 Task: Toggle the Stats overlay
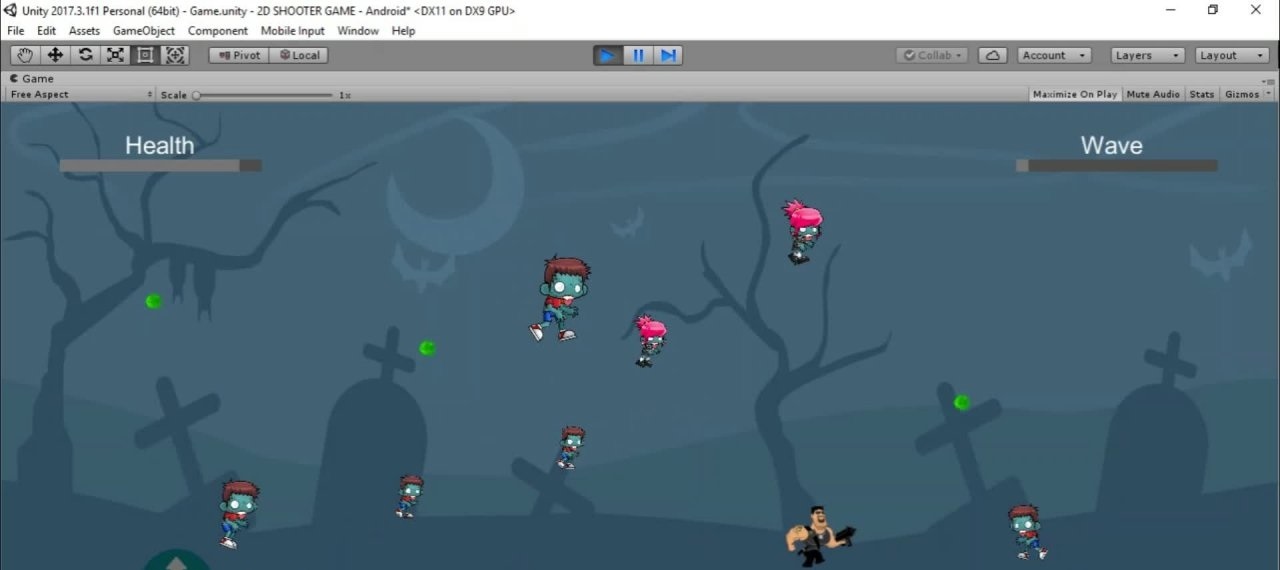[1202, 94]
